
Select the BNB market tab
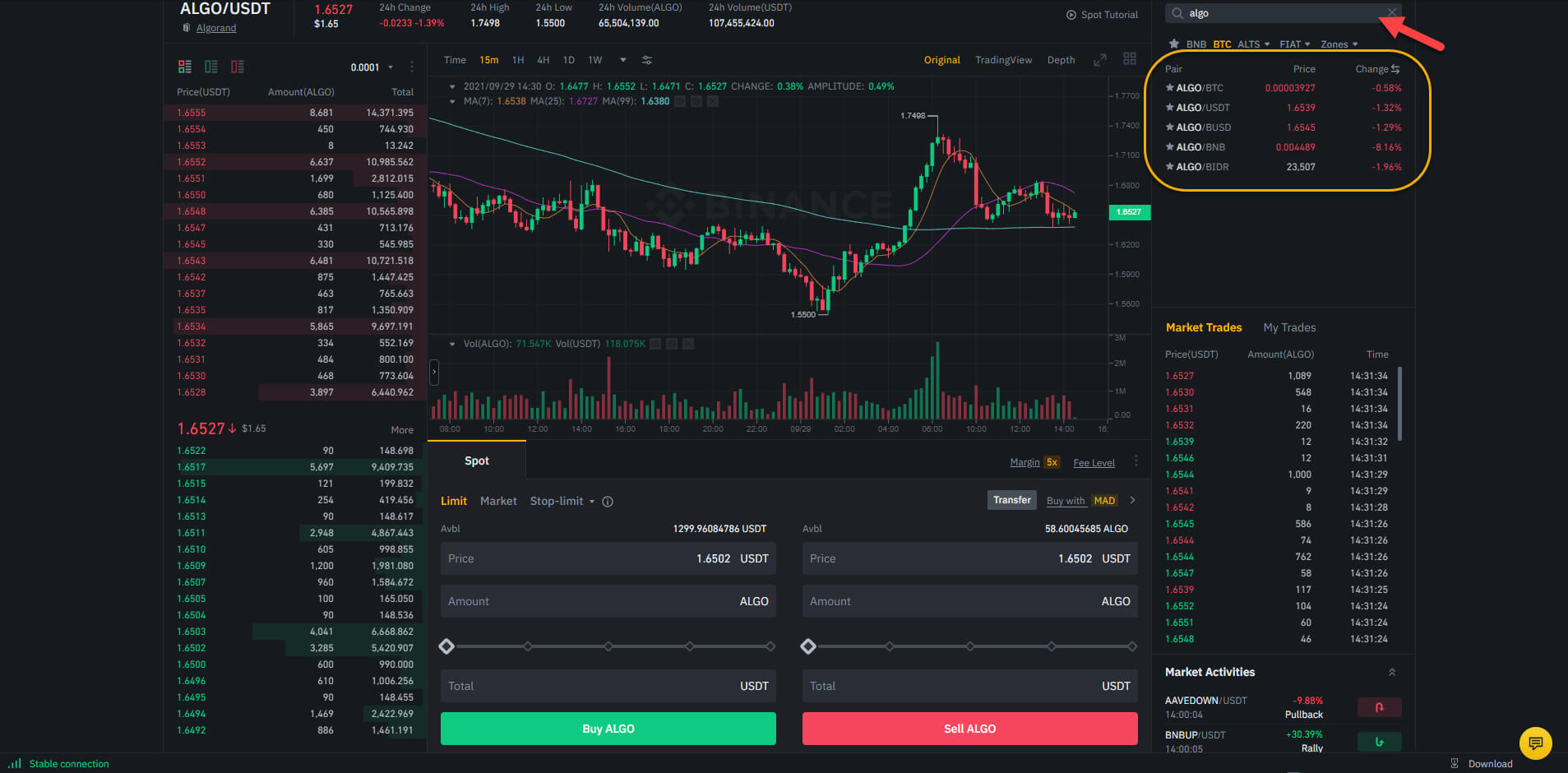(1196, 44)
